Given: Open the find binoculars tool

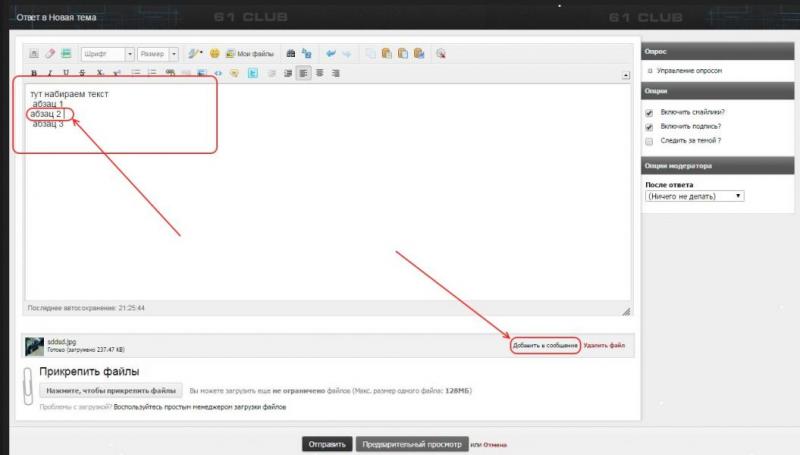Looking at the screenshot, I should point(291,54).
